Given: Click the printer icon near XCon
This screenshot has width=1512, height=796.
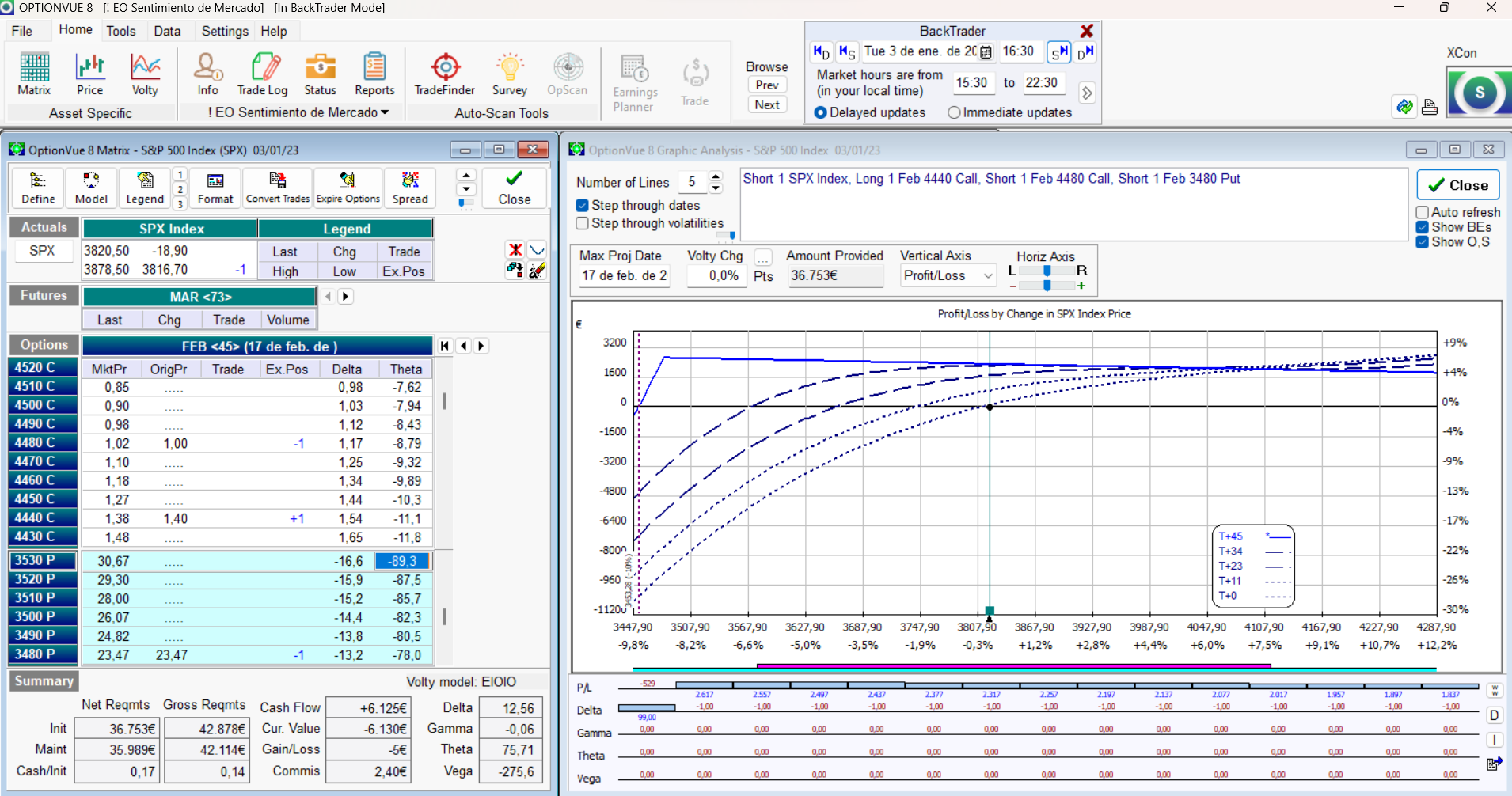Looking at the screenshot, I should tap(1429, 107).
